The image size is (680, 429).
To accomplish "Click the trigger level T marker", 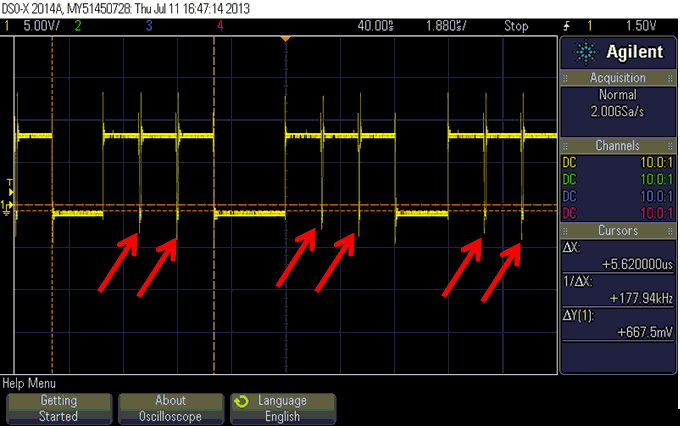I will click(10, 187).
